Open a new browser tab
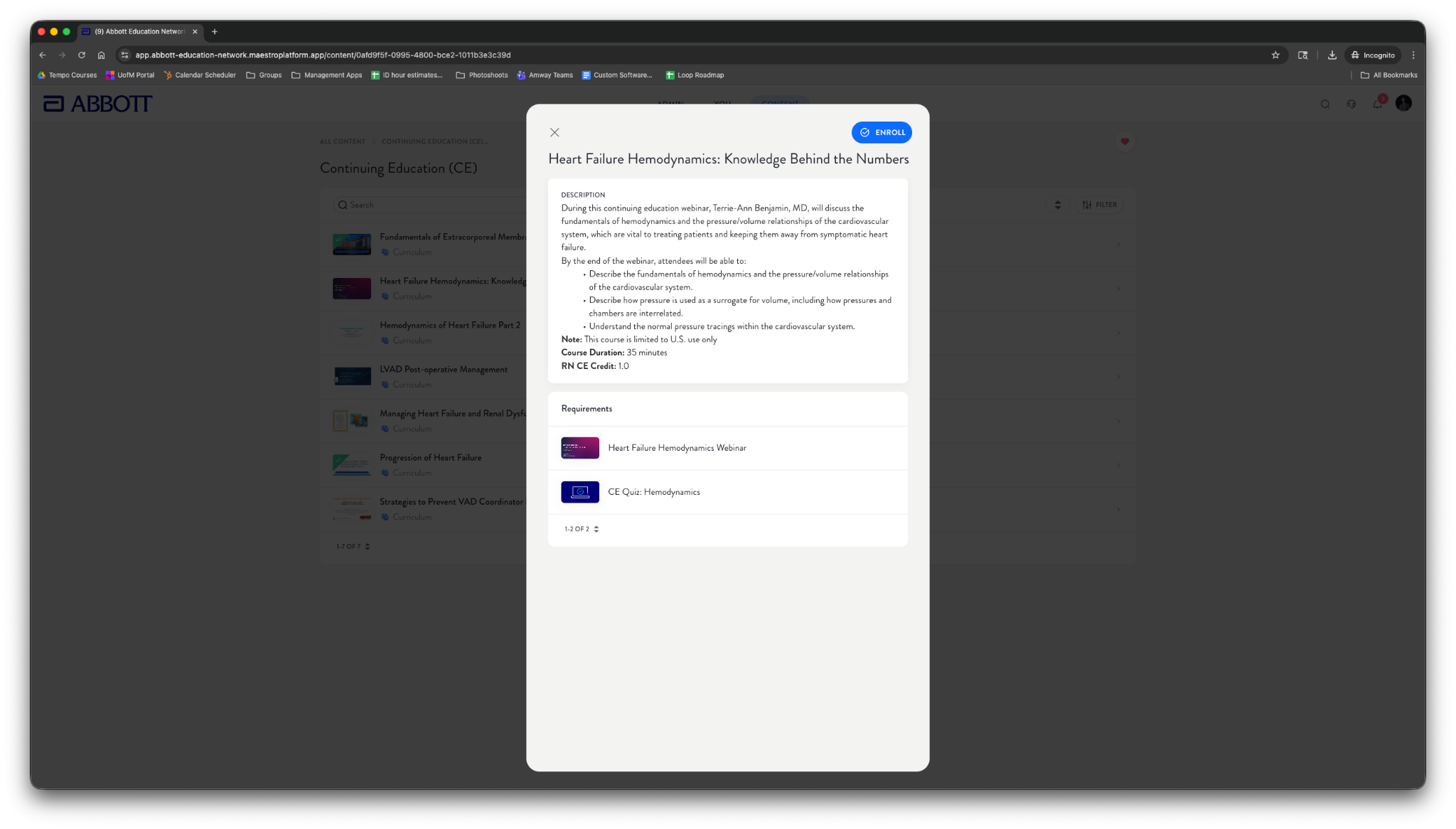Viewport: 1456px width, 829px height. [x=214, y=31]
